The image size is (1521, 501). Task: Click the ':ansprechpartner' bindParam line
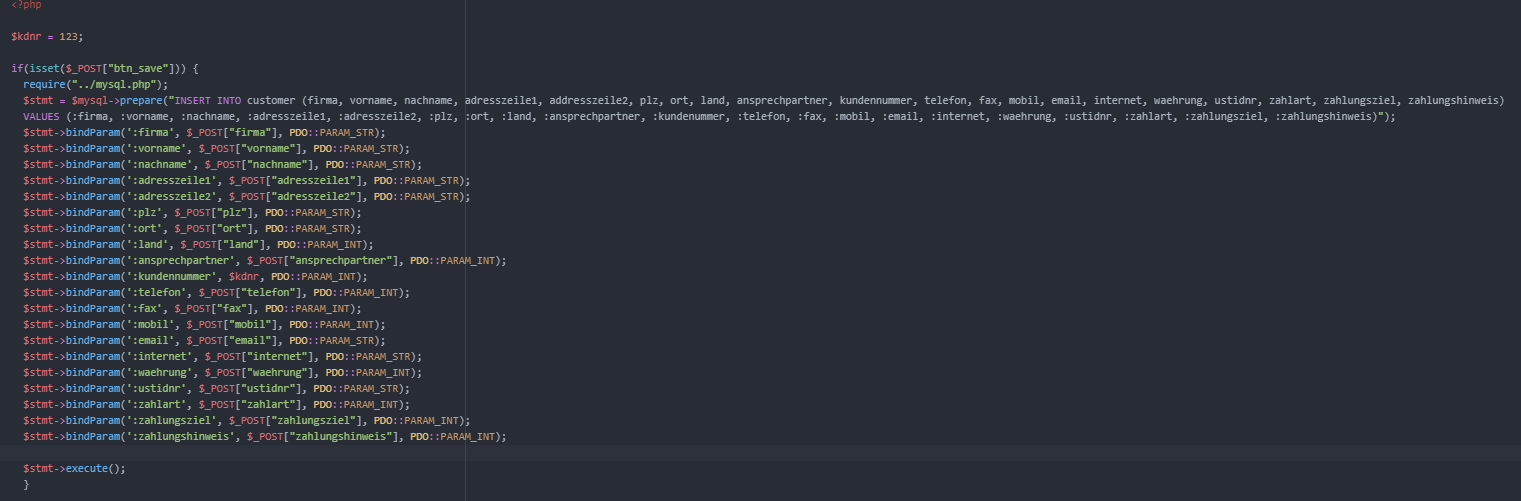(264, 261)
